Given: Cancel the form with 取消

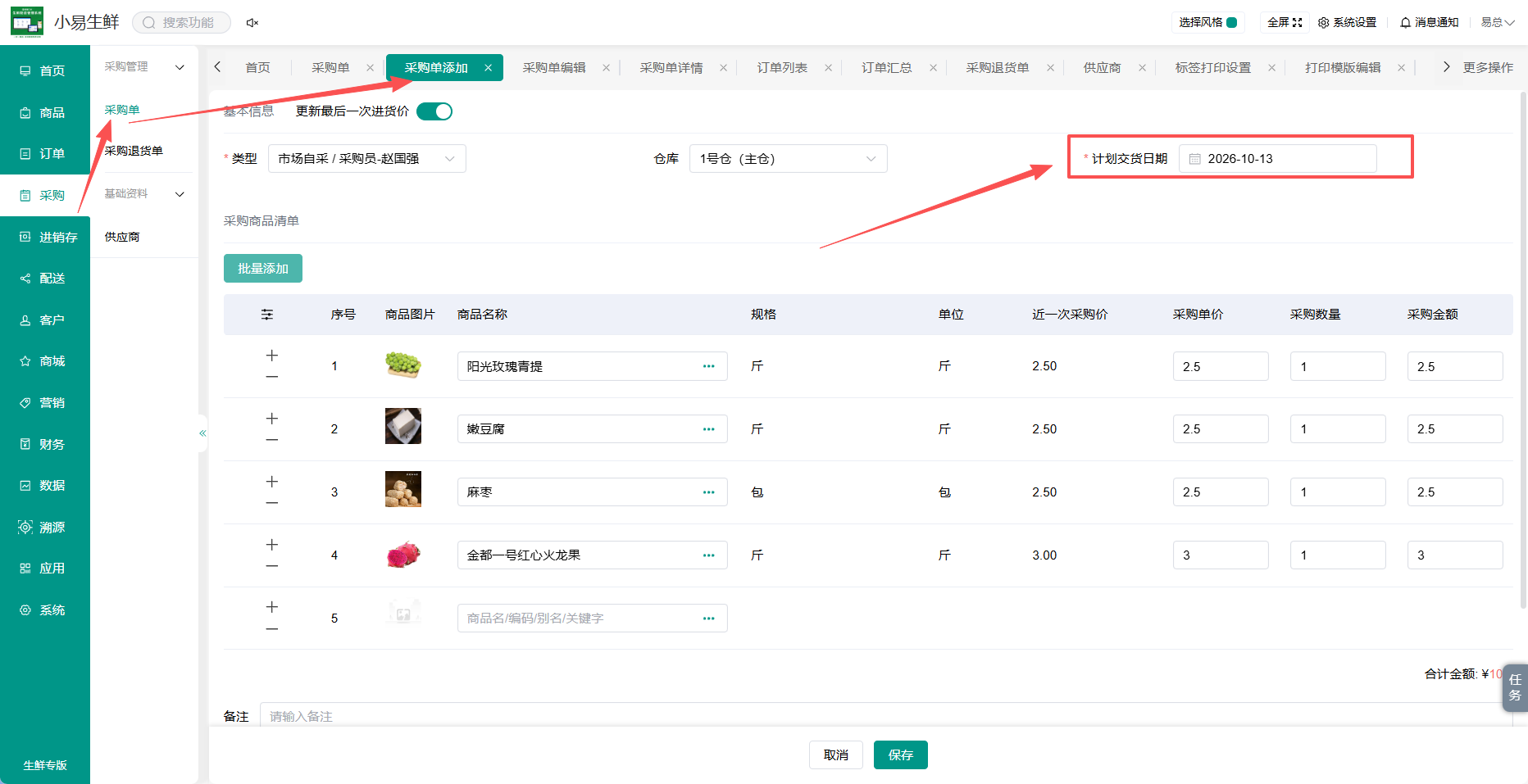Looking at the screenshot, I should pyautogui.click(x=836, y=755).
